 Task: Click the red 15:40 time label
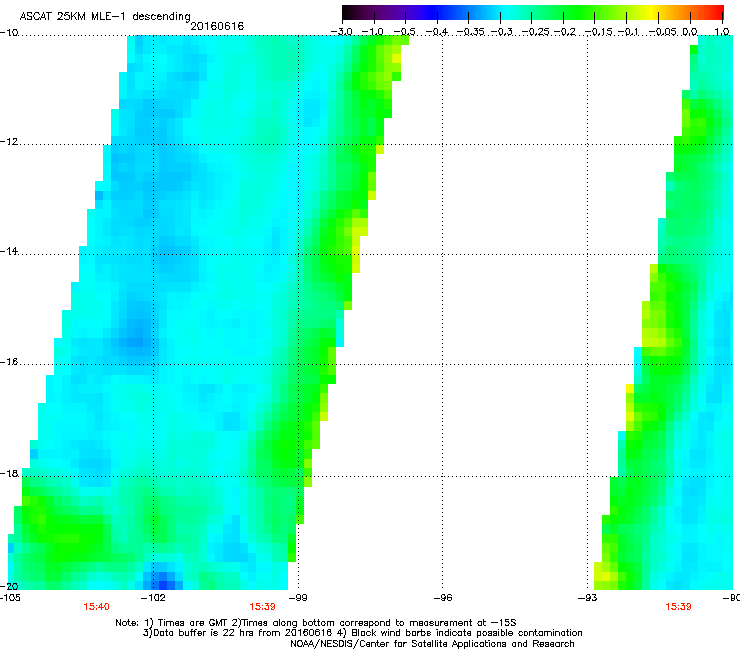tap(96, 607)
